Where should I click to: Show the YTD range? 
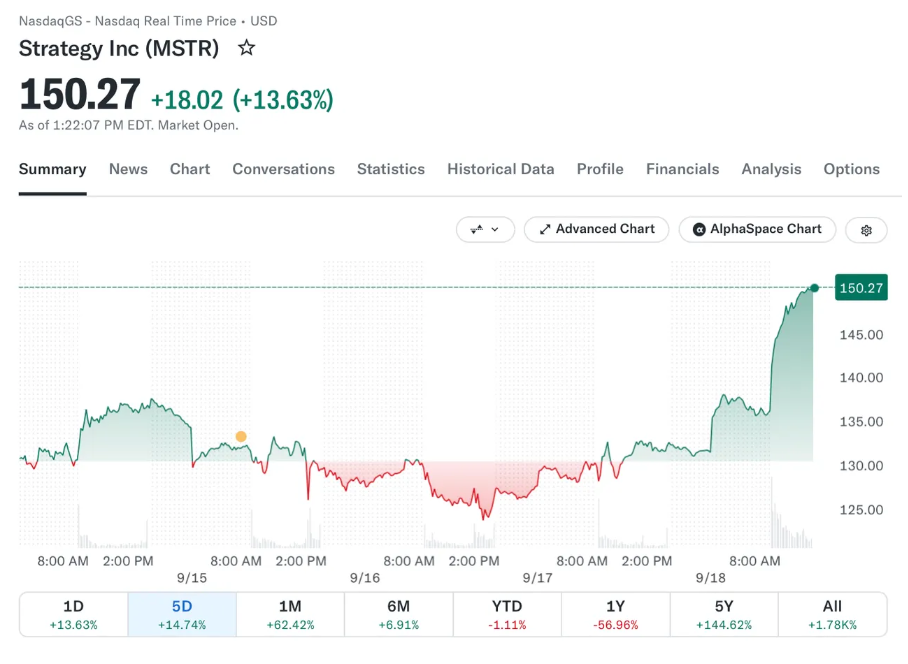507,614
